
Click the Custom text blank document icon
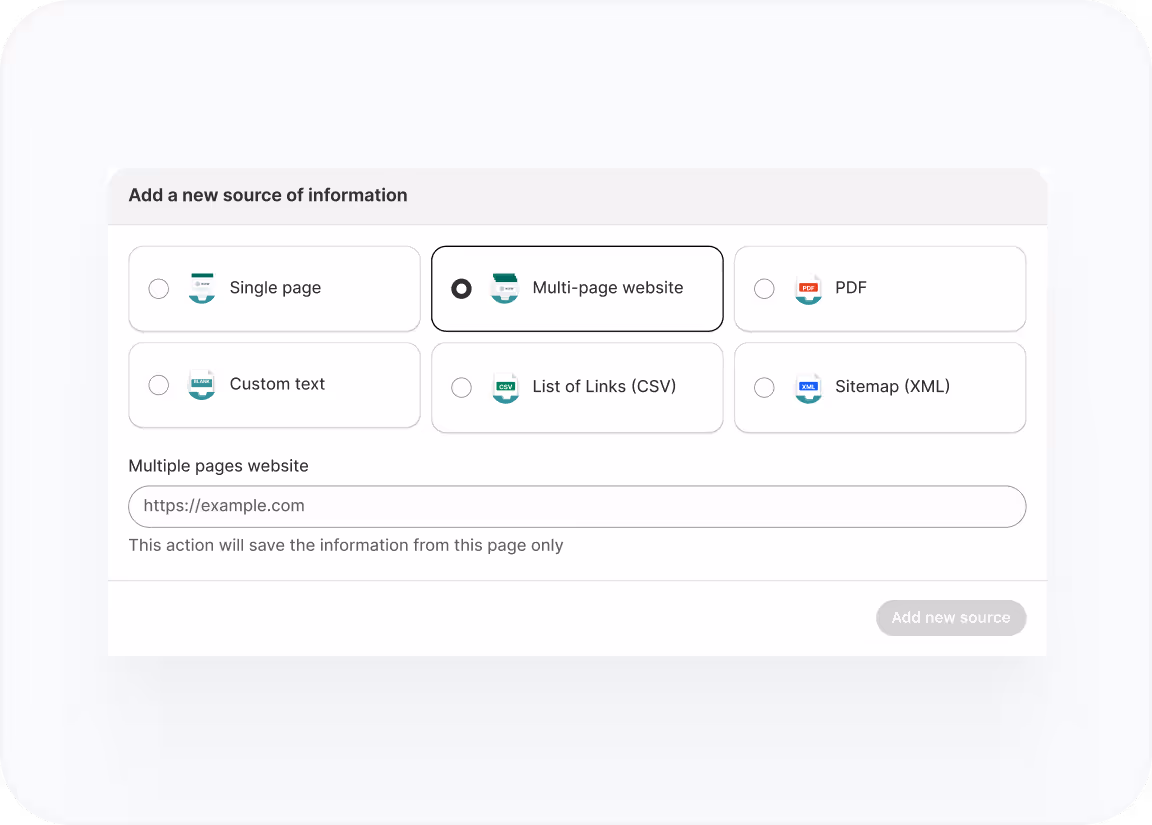(x=202, y=385)
